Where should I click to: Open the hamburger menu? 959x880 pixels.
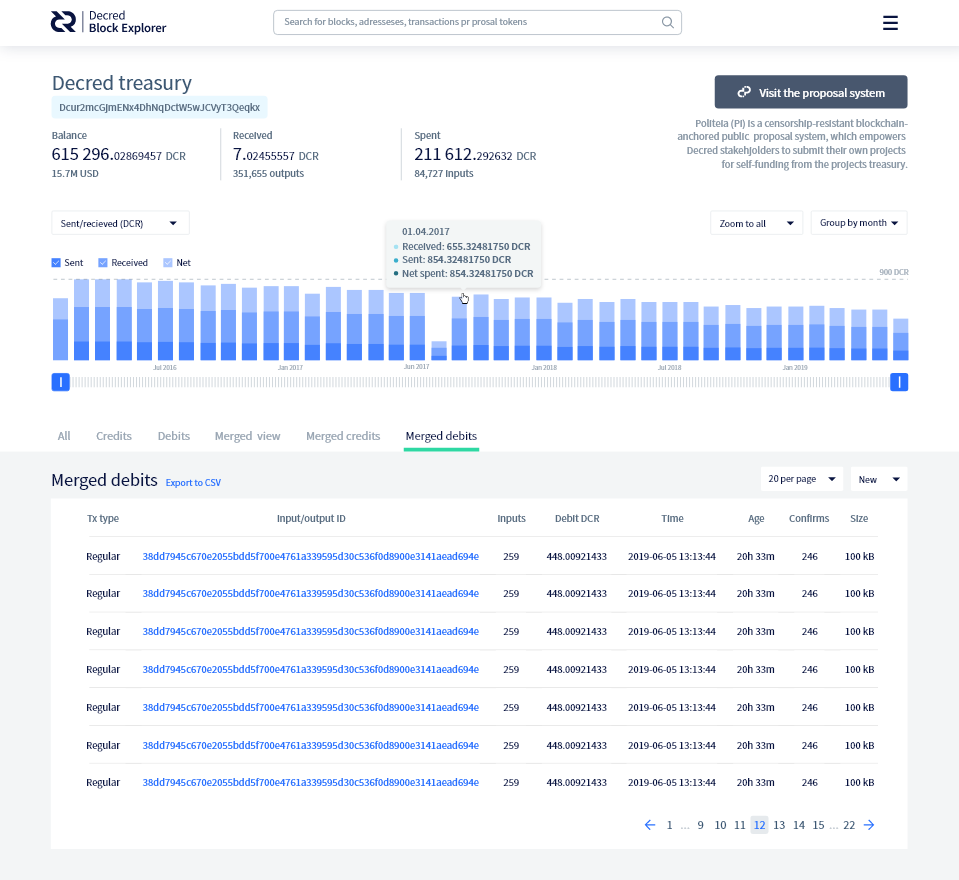coord(890,23)
